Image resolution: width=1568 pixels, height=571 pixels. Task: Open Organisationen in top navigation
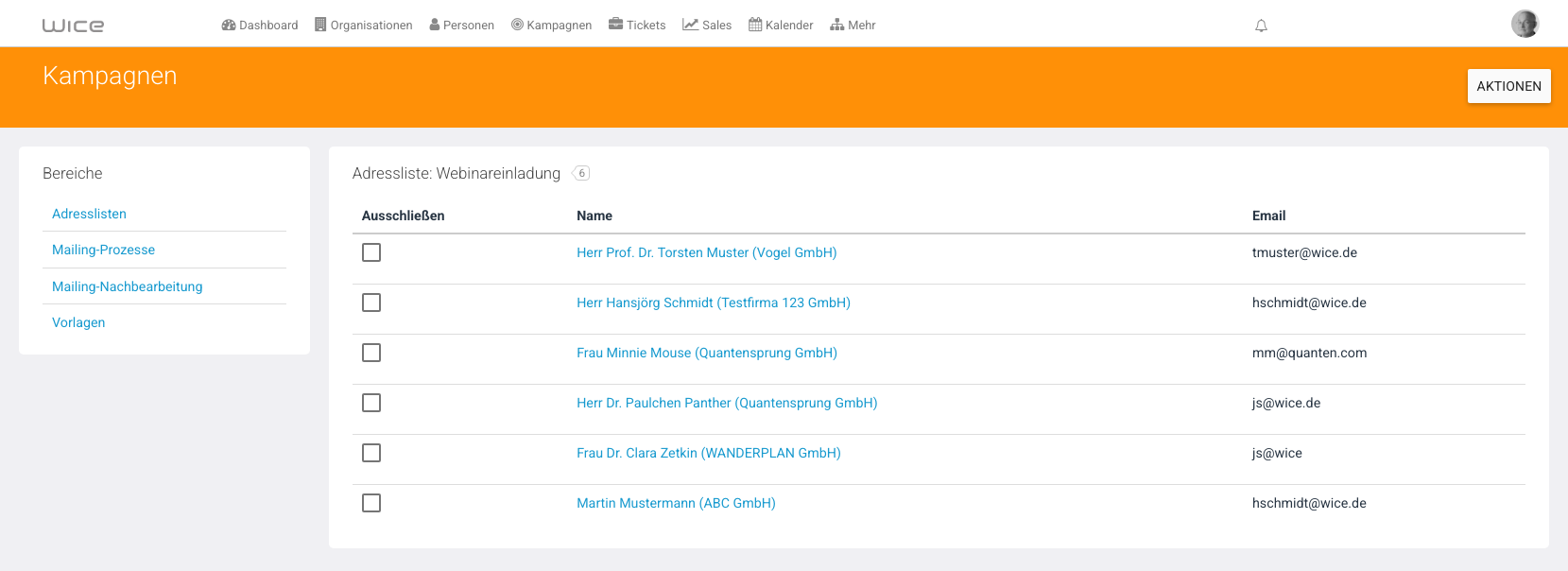[x=364, y=26]
